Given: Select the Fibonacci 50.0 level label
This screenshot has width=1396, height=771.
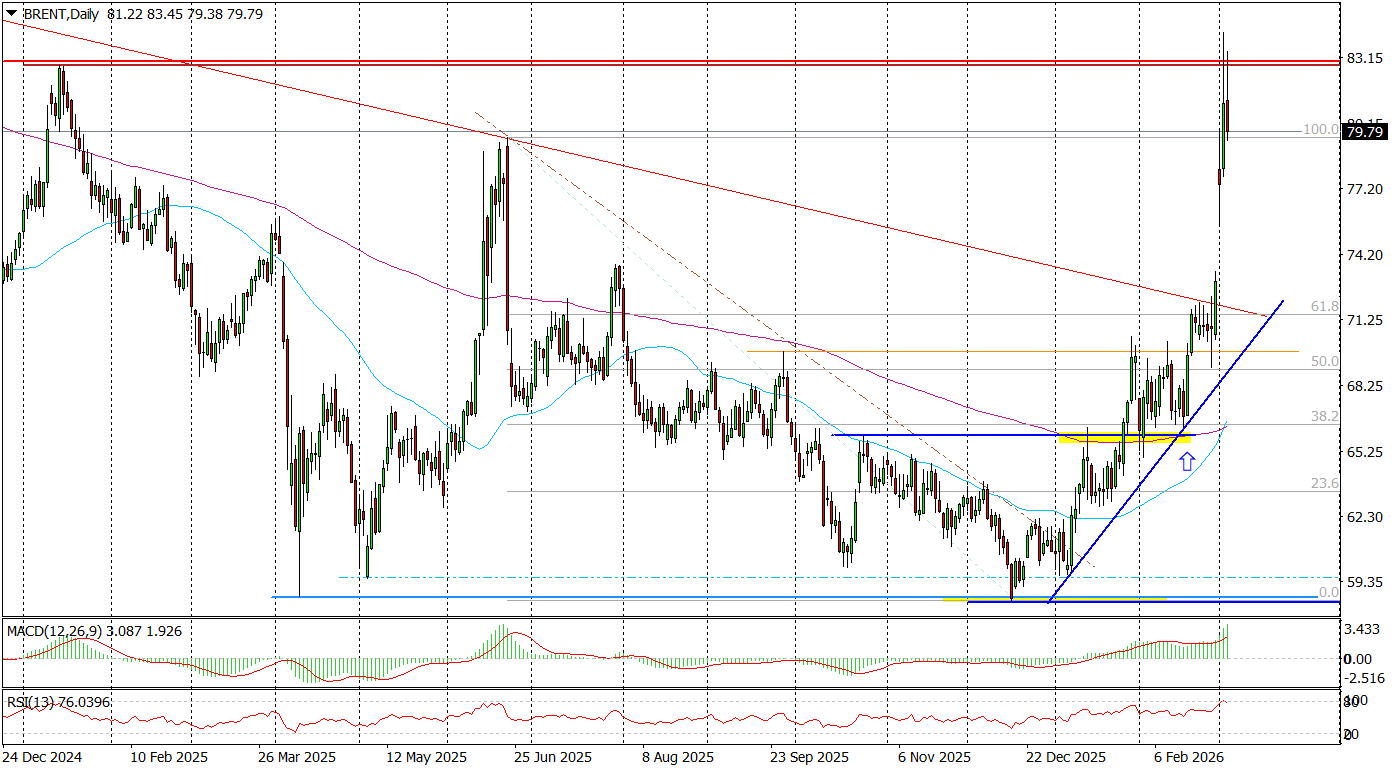Looking at the screenshot, I should click(1324, 361).
